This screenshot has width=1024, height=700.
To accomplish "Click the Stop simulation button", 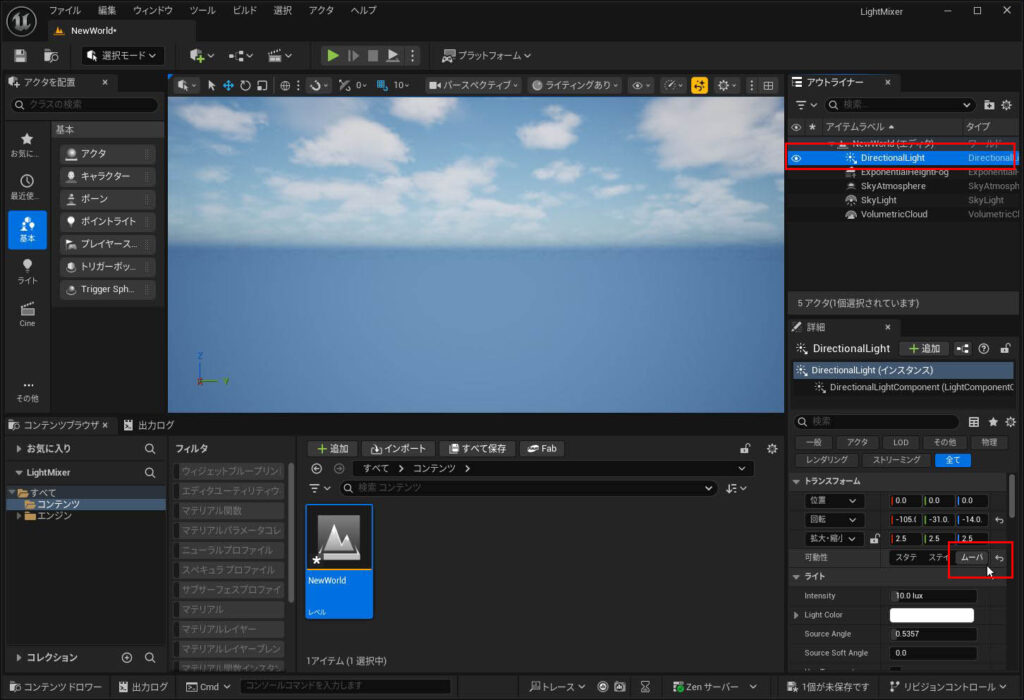I will pyautogui.click(x=372, y=56).
